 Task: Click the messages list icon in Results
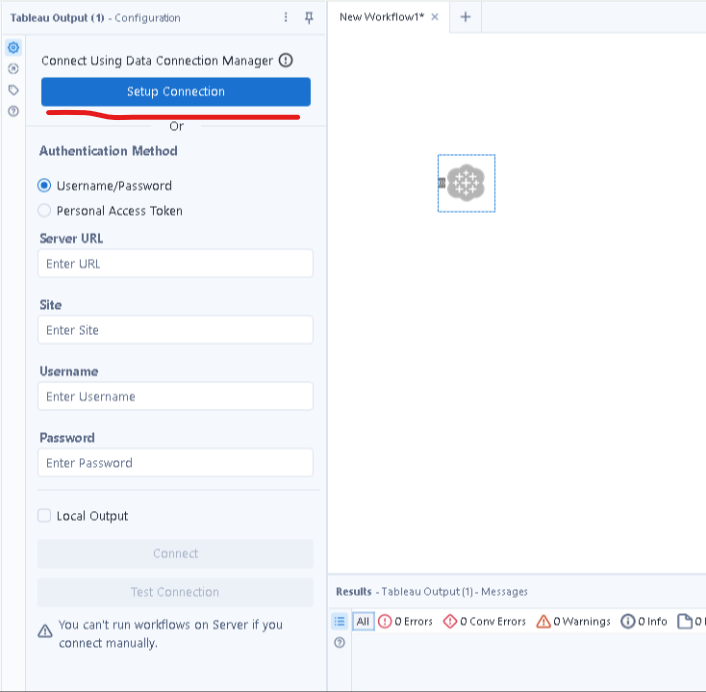pos(339,621)
